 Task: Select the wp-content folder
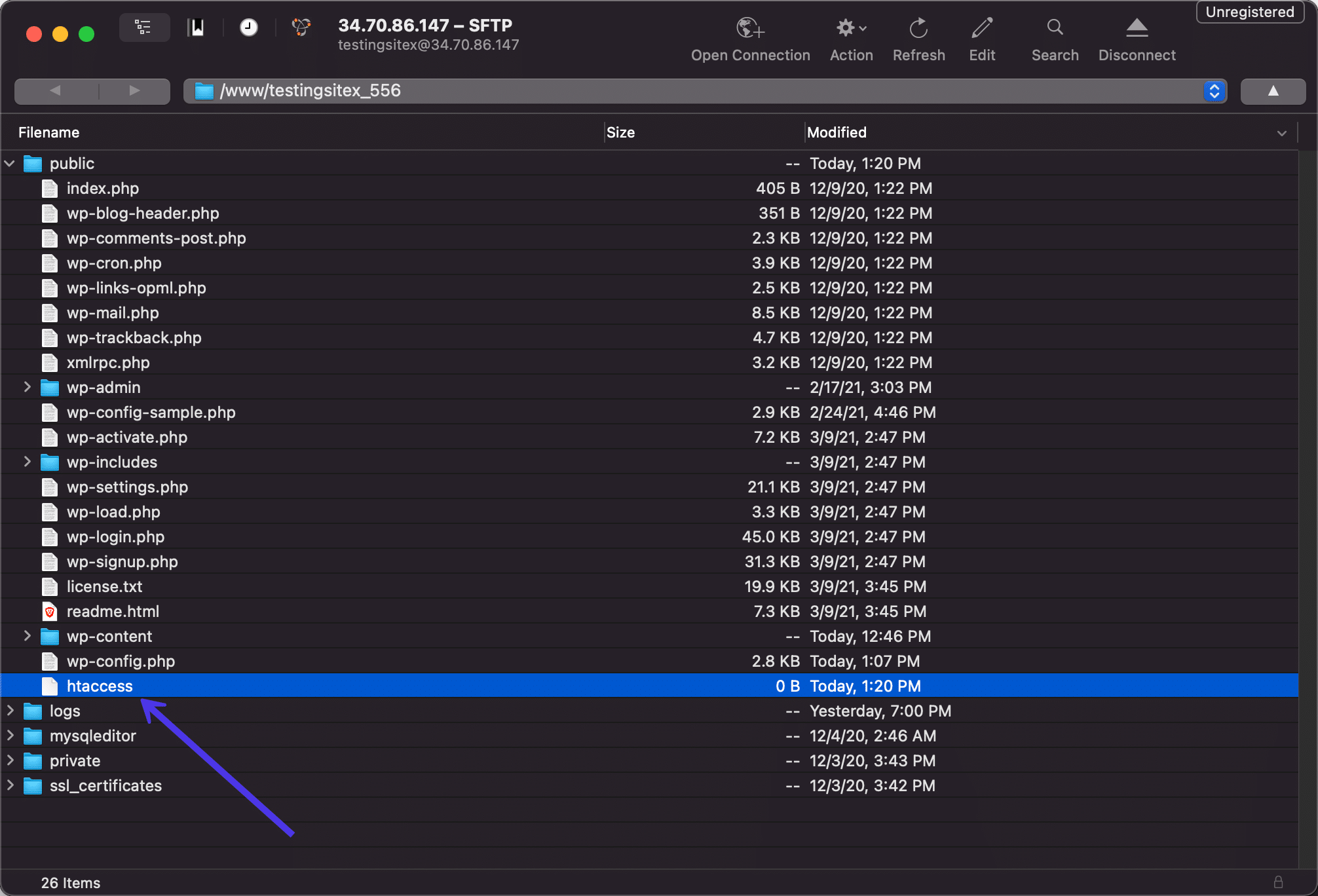point(109,636)
